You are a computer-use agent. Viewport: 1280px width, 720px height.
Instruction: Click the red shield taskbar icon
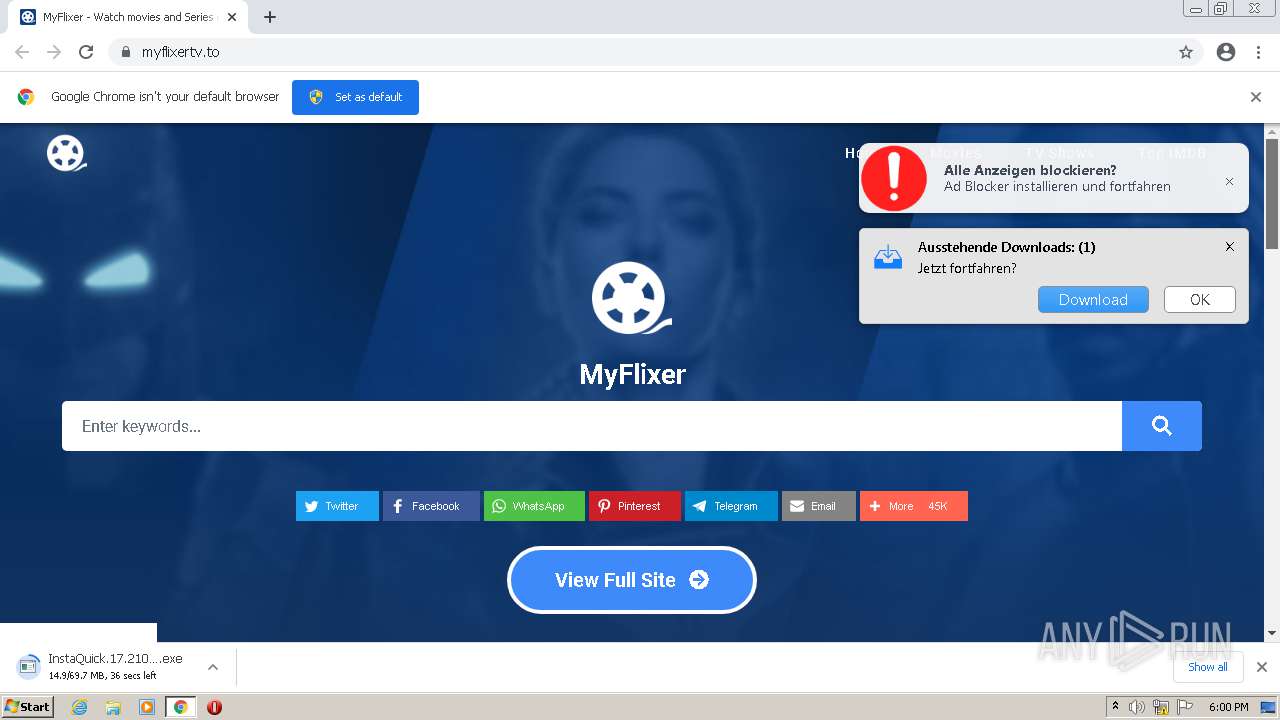tap(214, 707)
